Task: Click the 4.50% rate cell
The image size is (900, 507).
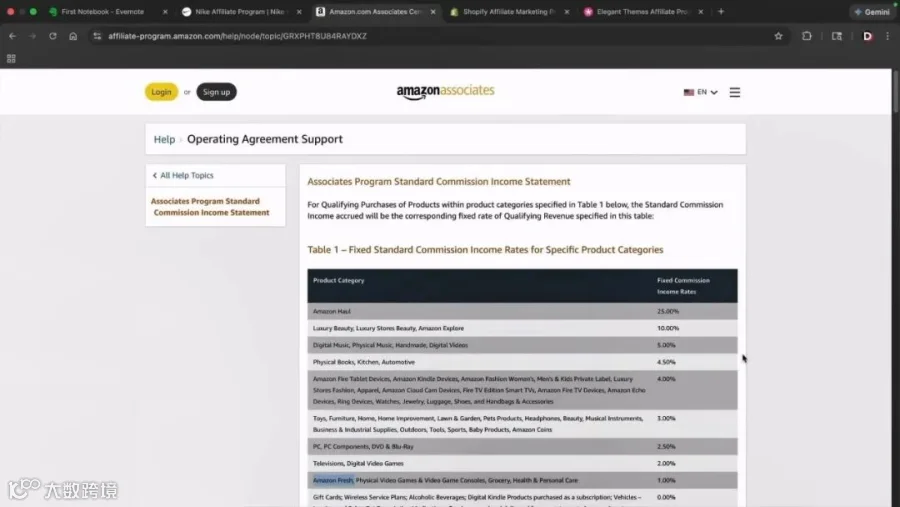Action: (x=666, y=362)
